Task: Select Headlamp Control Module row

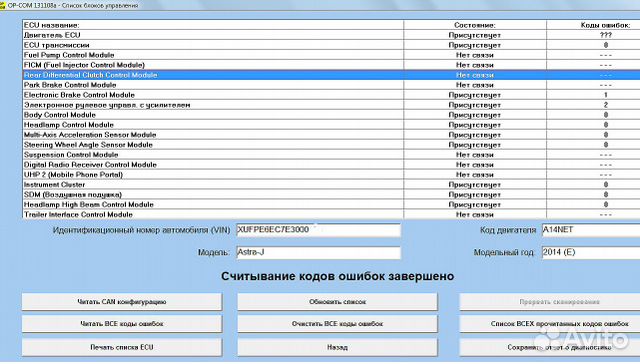Action: (331, 125)
